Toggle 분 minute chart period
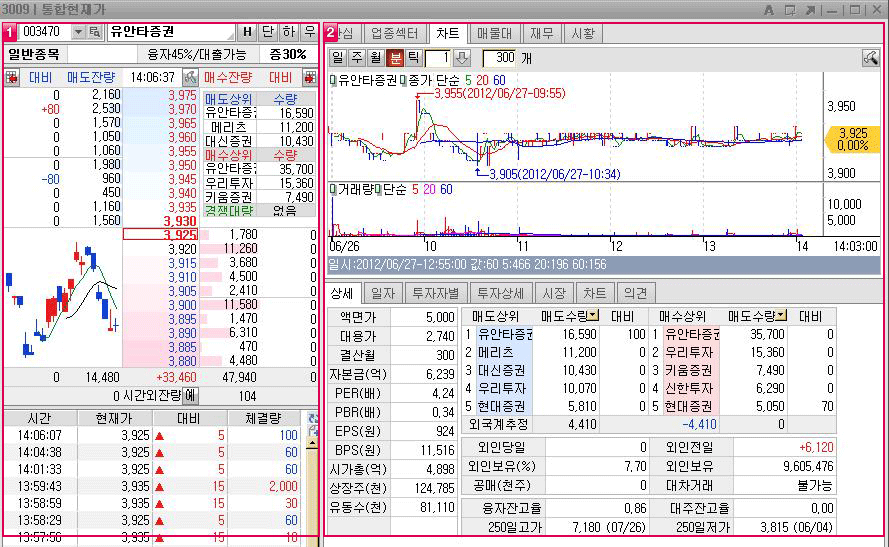Viewport: 889px width, 547px height. click(395, 57)
